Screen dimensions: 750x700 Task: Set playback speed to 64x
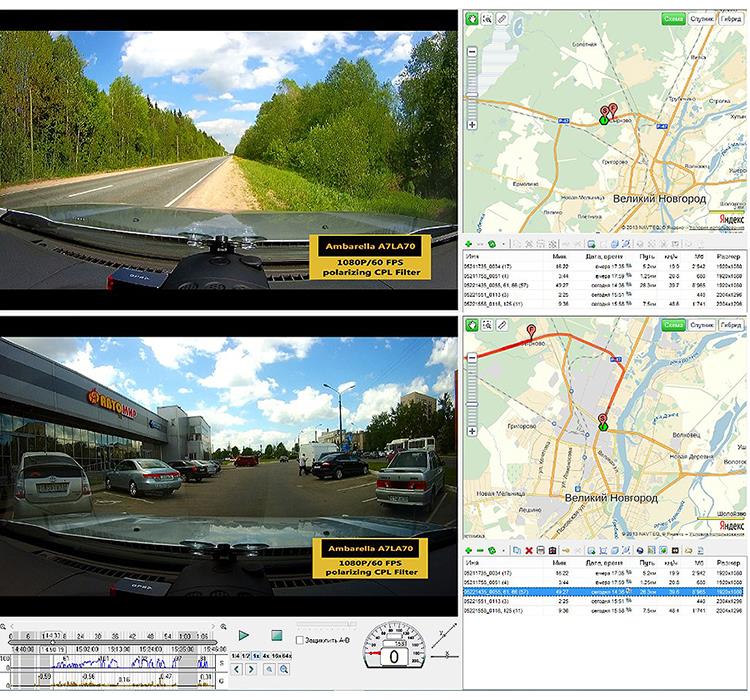(x=287, y=656)
